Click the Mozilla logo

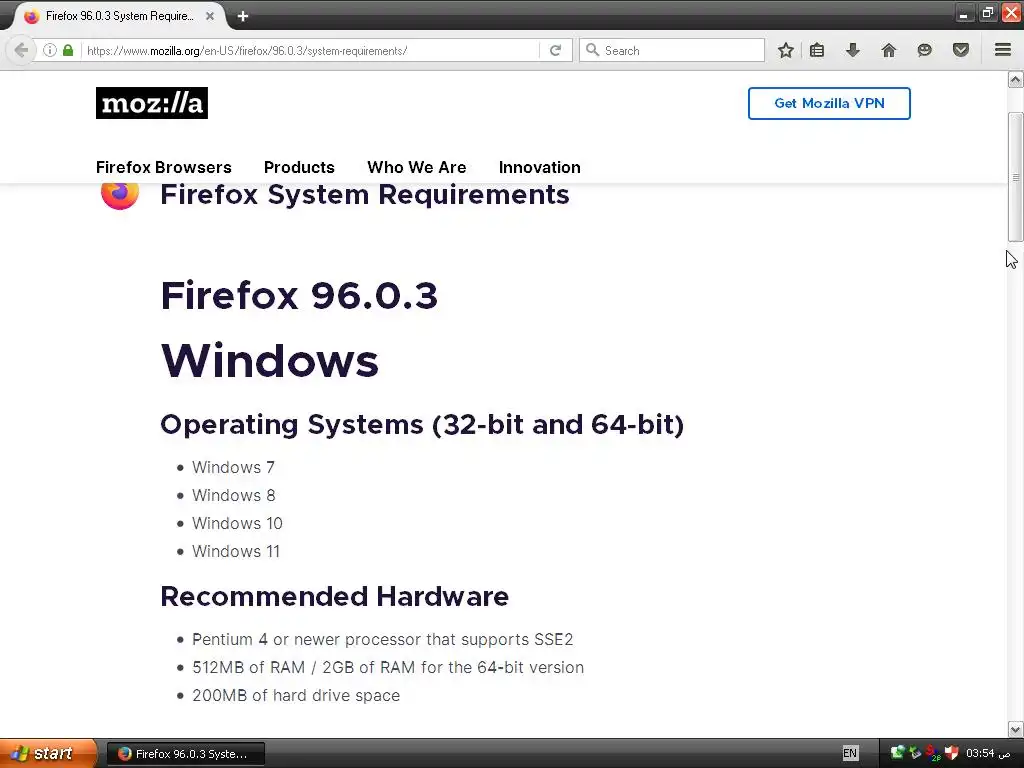[x=152, y=103]
